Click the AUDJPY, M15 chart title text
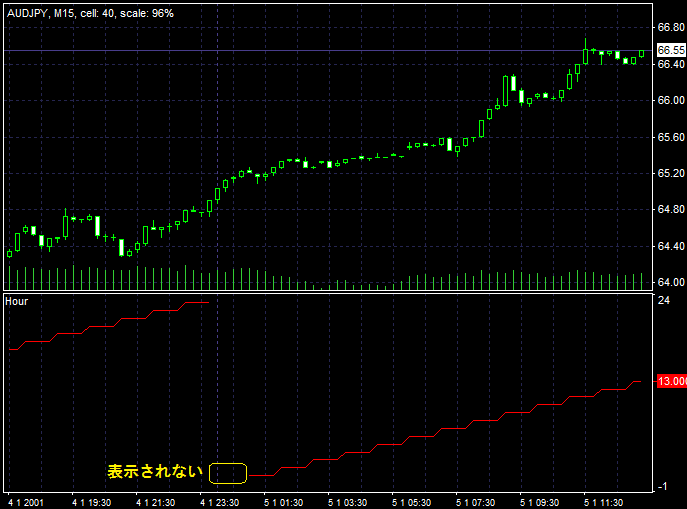Viewport: 687px width, 509px height. coord(90,14)
